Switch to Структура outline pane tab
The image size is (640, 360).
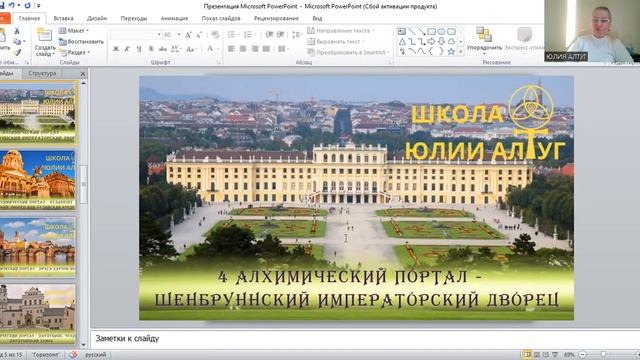click(42, 73)
